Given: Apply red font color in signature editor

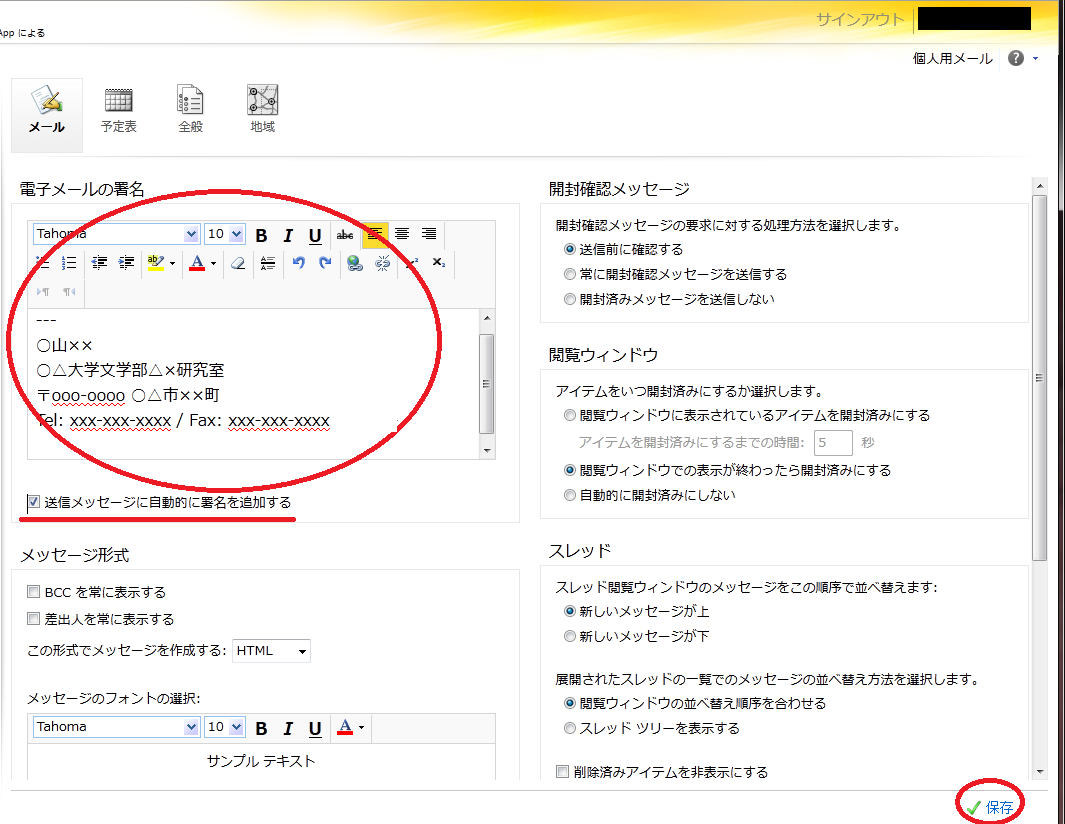Looking at the screenshot, I should pos(197,263).
